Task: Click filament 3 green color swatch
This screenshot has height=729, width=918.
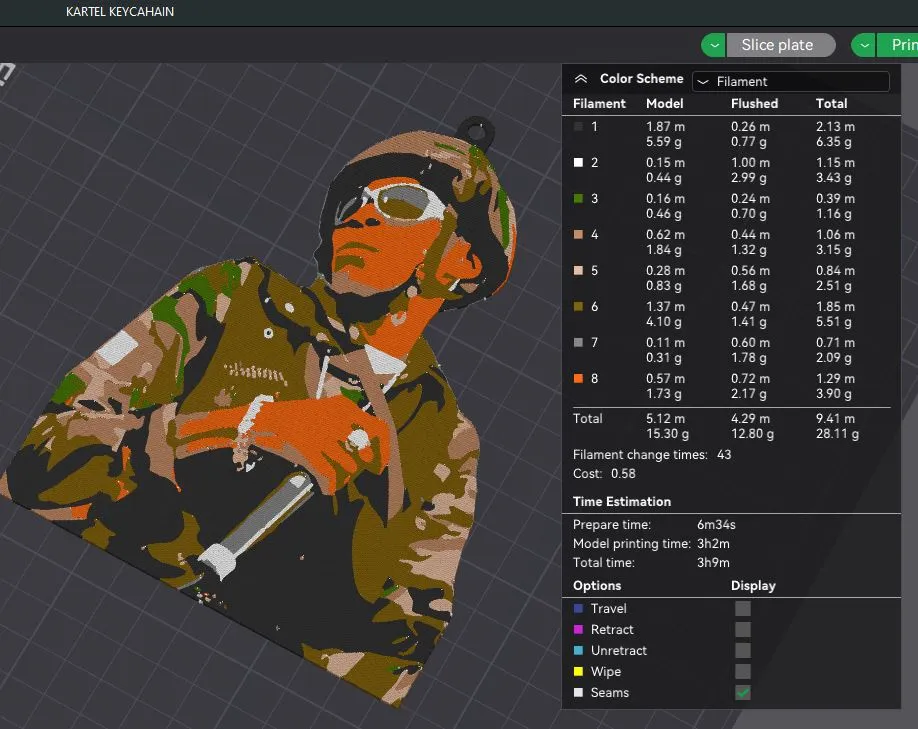Action: tap(578, 198)
